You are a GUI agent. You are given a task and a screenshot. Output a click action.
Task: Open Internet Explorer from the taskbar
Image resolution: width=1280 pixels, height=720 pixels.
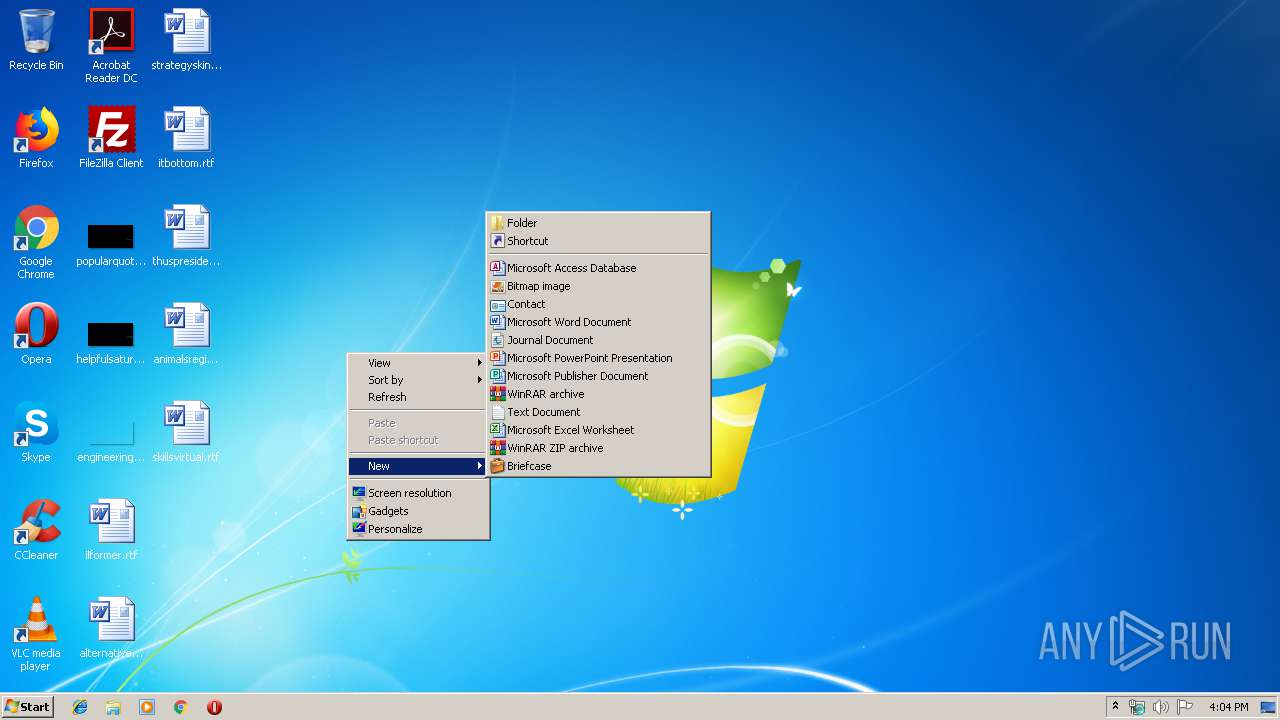80,707
